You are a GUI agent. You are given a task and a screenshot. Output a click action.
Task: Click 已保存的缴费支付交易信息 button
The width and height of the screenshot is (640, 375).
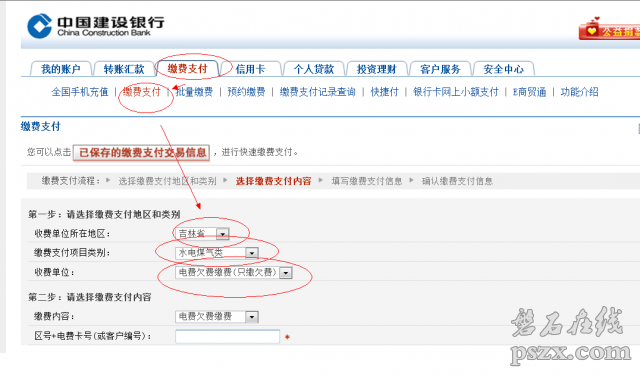141,153
